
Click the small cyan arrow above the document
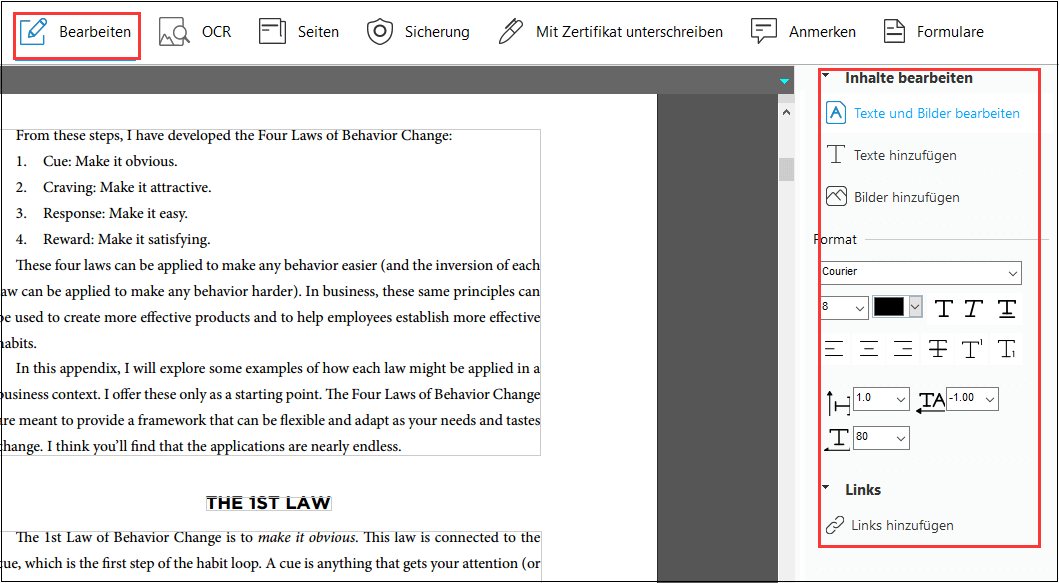[784, 82]
